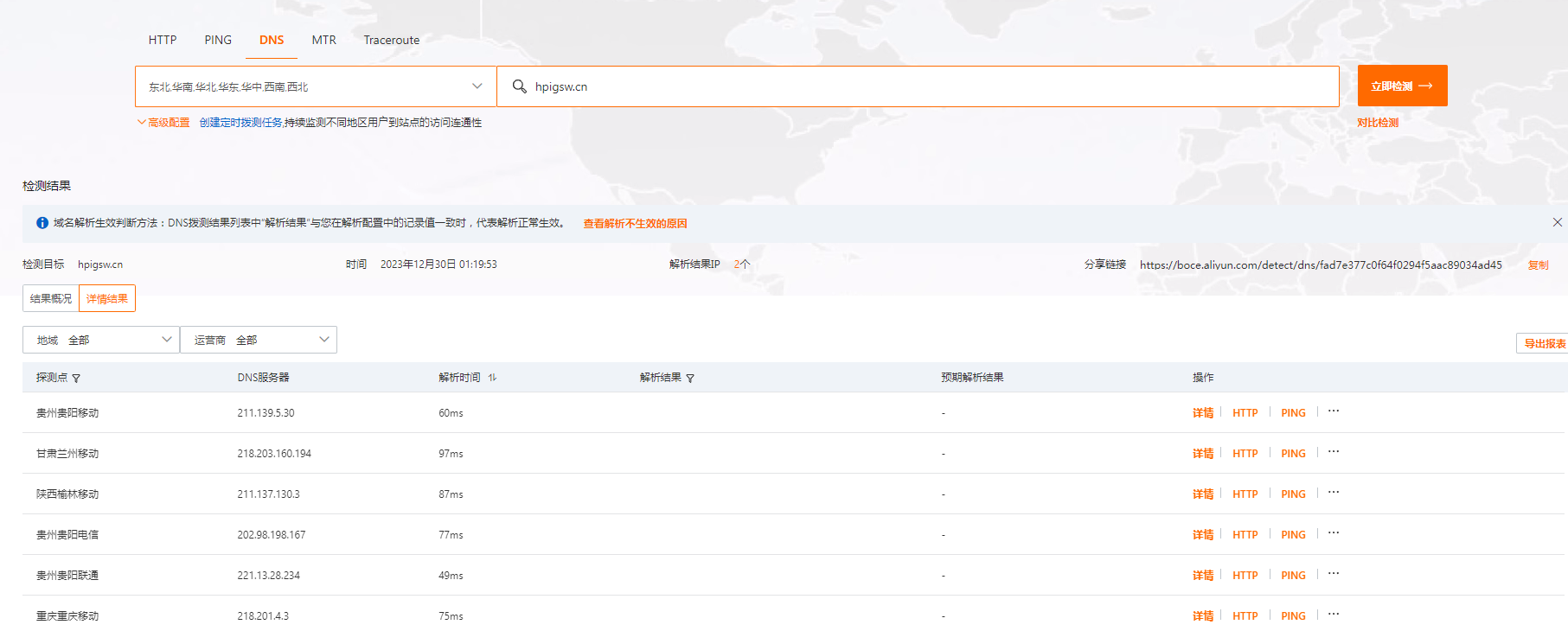Open the 运营商 carrier filter dropdown

(x=259, y=340)
